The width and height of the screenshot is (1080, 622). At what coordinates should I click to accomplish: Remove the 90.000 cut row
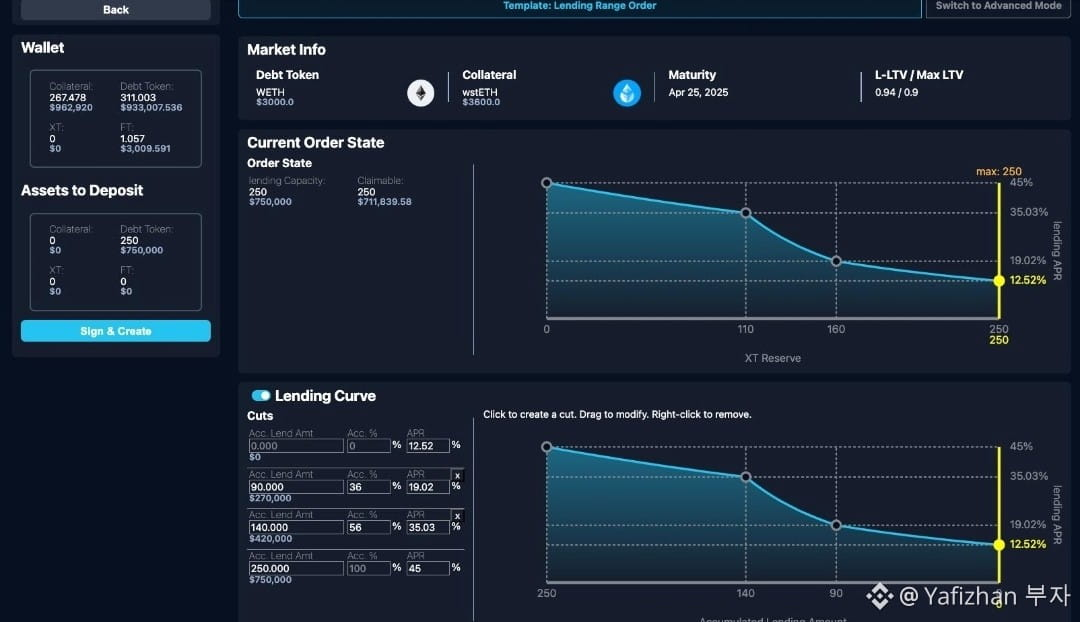[457, 475]
